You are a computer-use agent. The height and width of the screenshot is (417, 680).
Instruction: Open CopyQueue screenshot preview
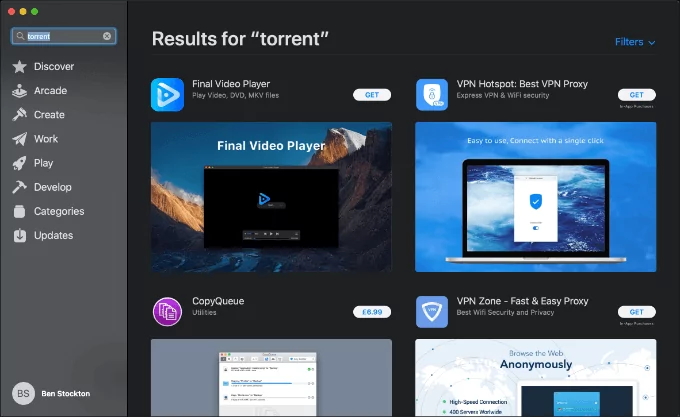pos(271,378)
